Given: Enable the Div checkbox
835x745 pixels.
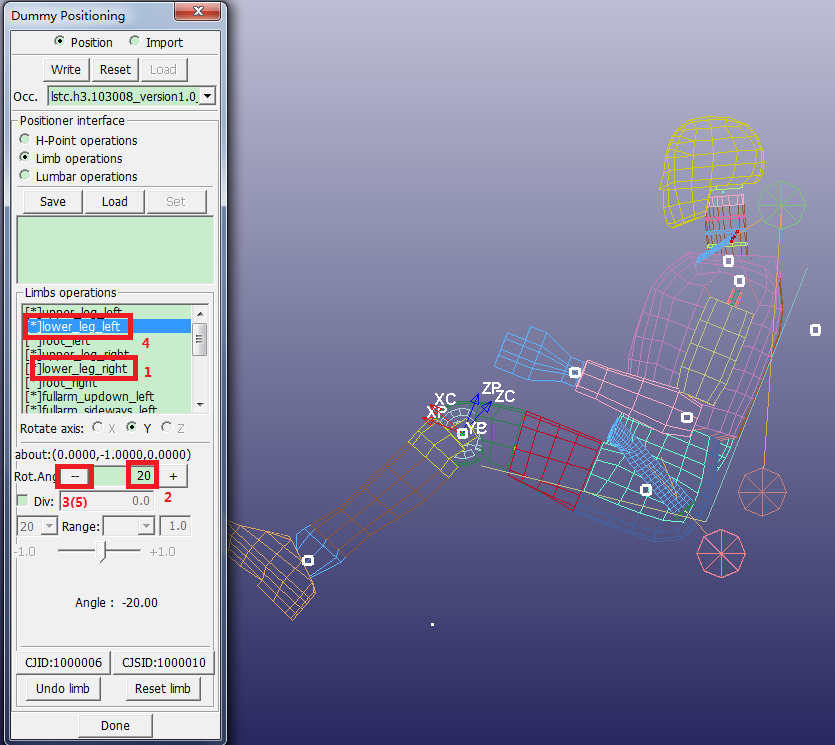Looking at the screenshot, I should [x=23, y=501].
